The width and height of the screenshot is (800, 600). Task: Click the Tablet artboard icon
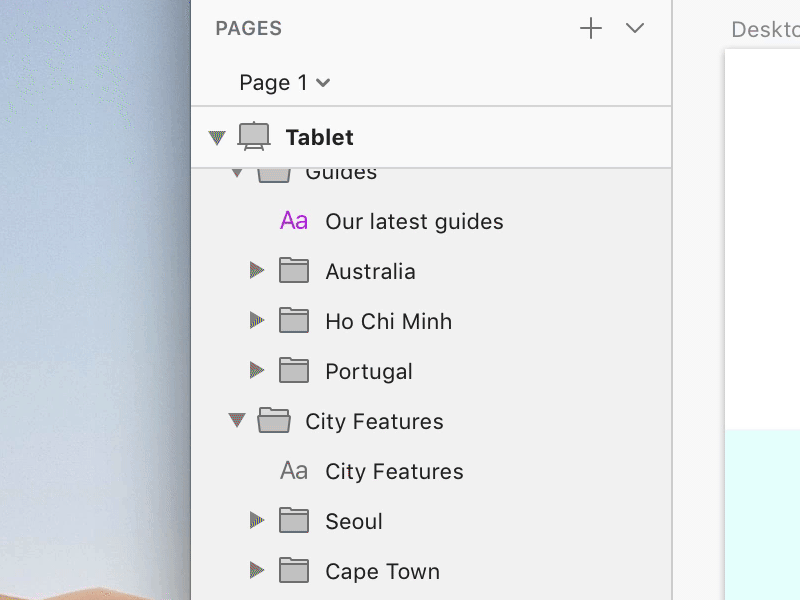pyautogui.click(x=254, y=137)
